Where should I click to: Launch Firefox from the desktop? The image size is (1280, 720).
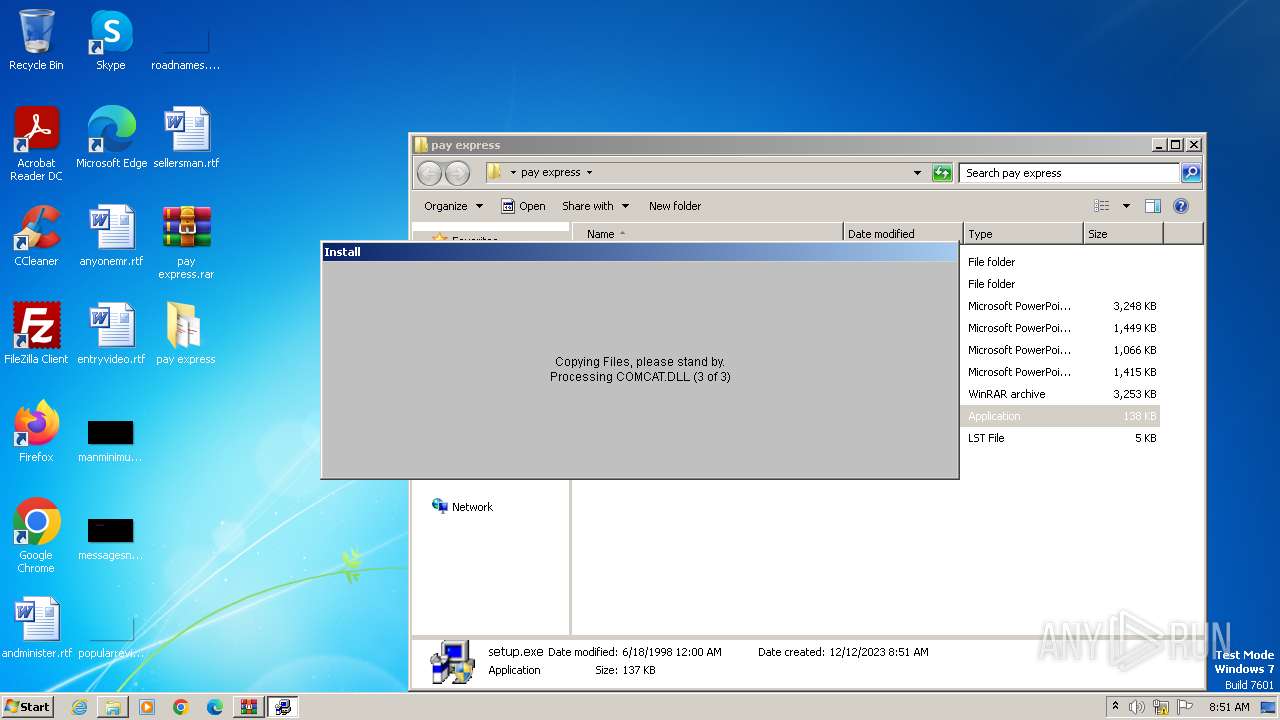click(x=36, y=432)
